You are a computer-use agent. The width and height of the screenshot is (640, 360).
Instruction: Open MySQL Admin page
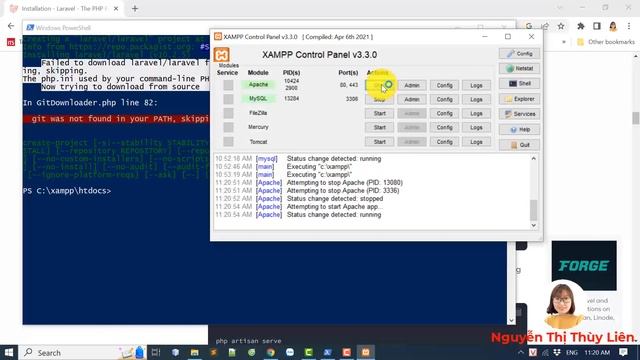pyautogui.click(x=412, y=100)
